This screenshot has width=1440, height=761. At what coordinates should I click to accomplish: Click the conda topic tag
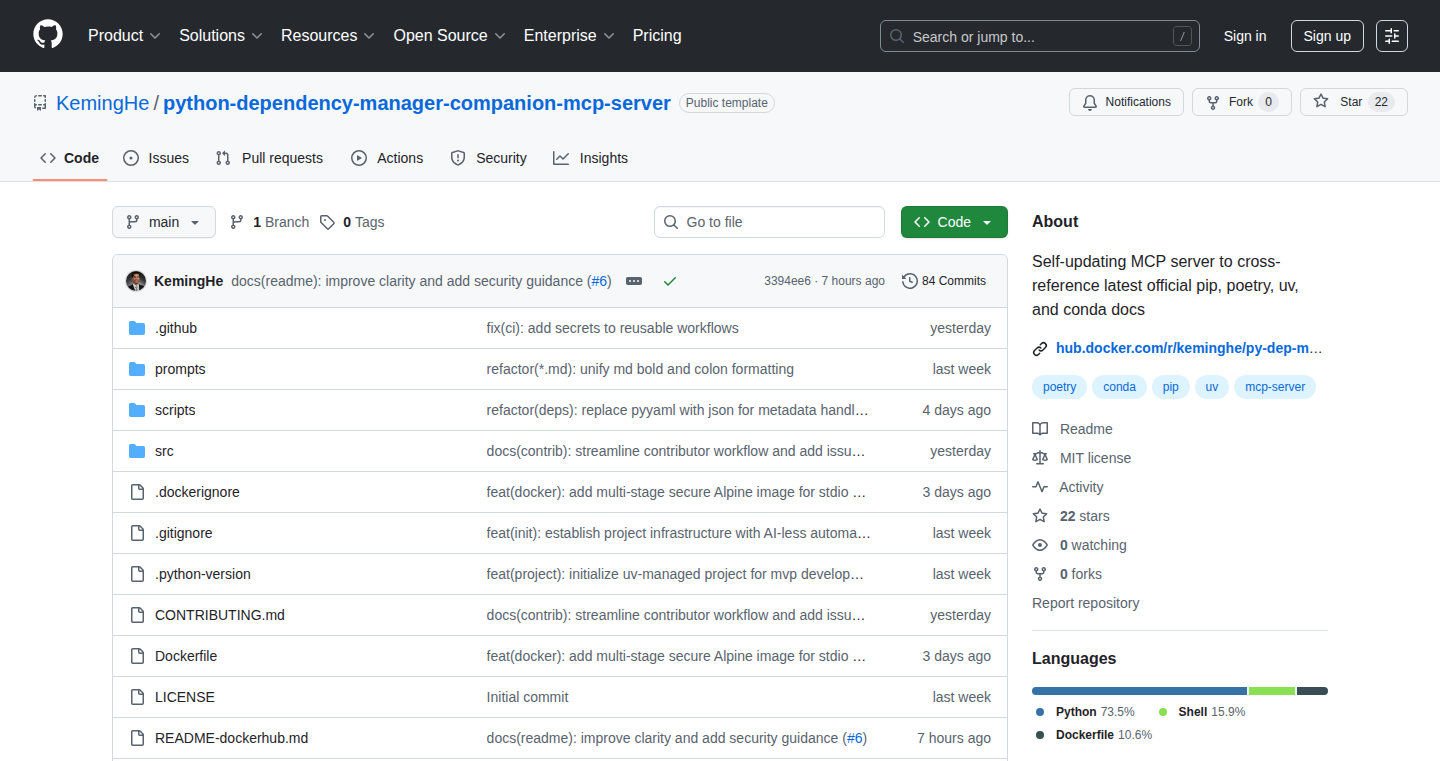1120,387
